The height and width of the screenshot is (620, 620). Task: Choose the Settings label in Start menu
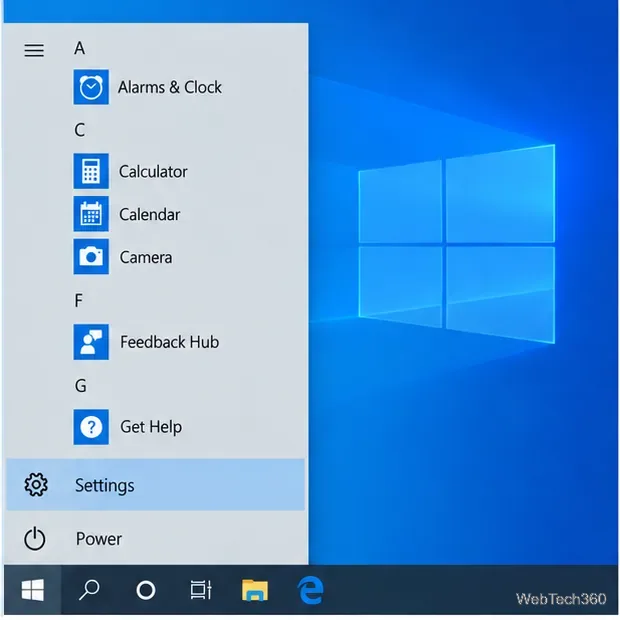pyautogui.click(x=105, y=485)
